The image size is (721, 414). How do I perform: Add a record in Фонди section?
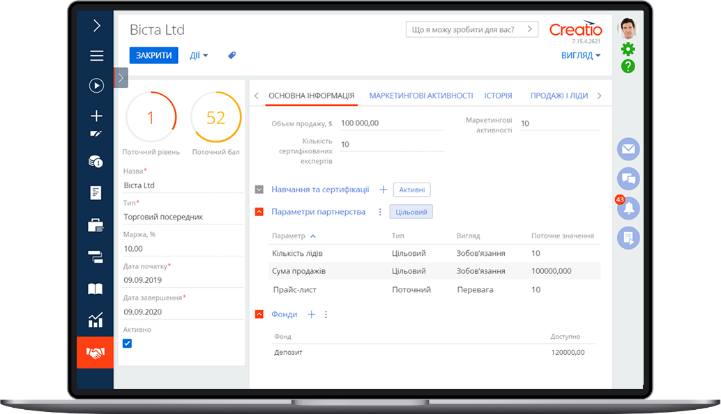tap(311, 314)
